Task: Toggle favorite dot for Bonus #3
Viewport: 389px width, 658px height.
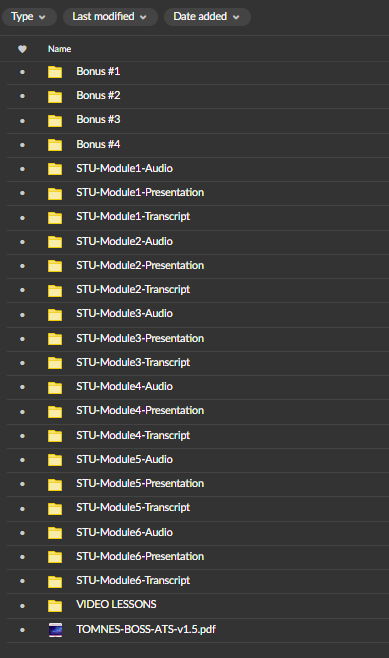Action: [x=23, y=121]
